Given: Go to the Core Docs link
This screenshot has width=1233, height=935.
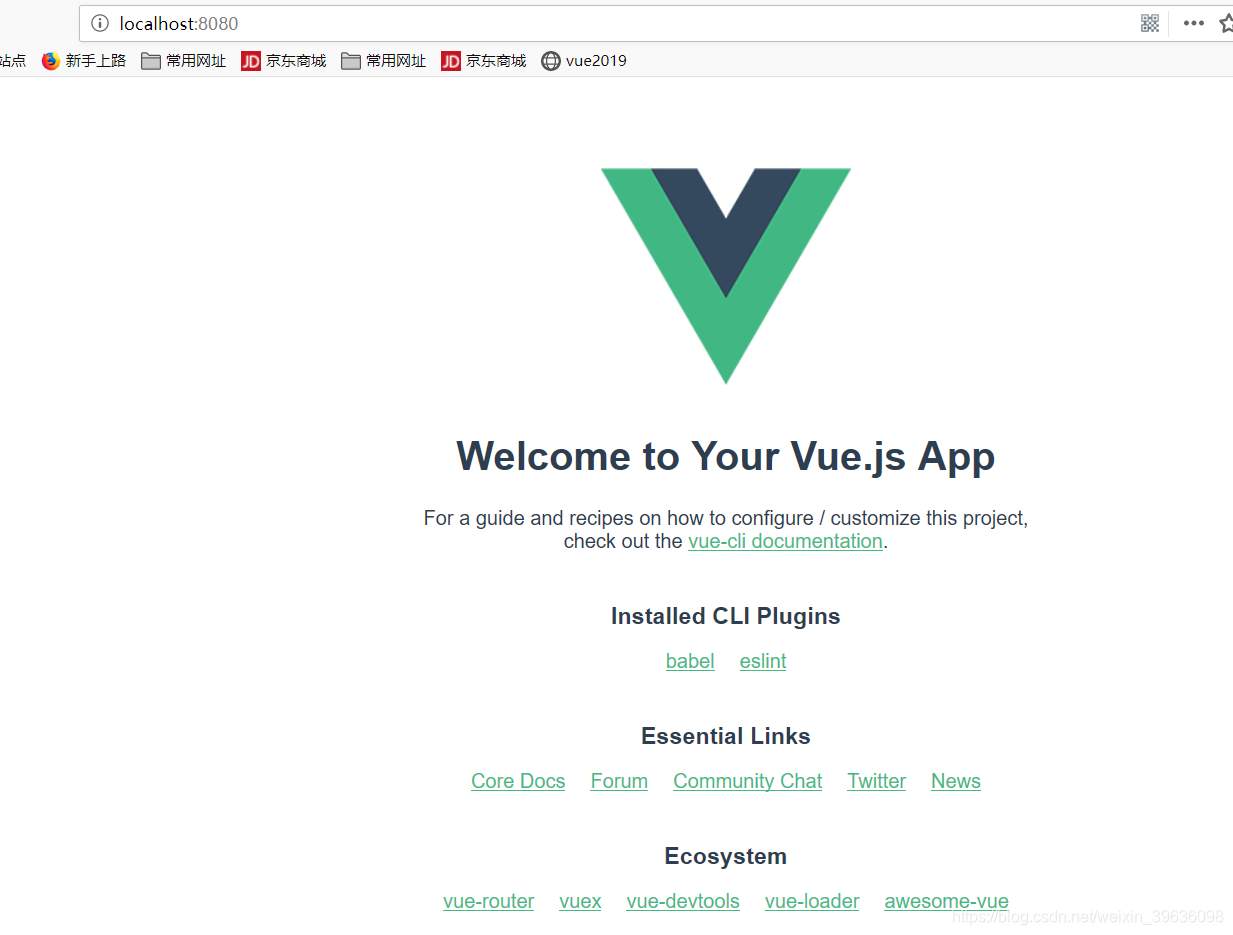Looking at the screenshot, I should click(x=518, y=781).
